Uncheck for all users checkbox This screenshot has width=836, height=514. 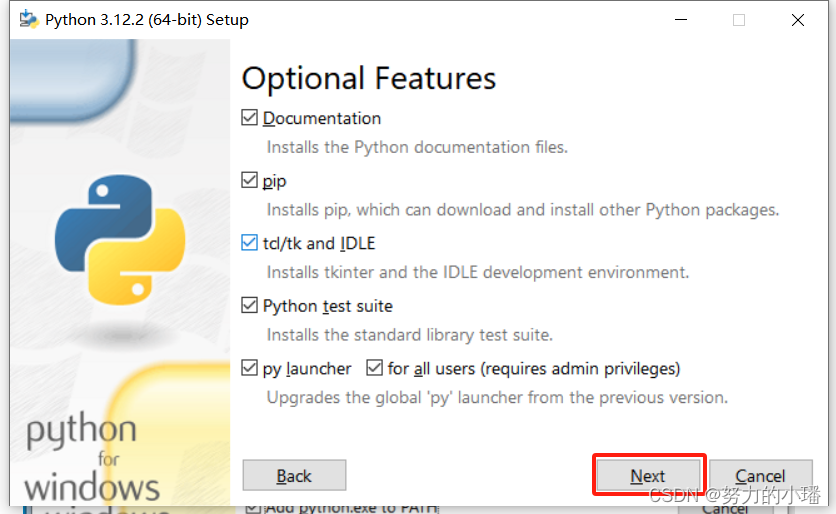(374, 368)
